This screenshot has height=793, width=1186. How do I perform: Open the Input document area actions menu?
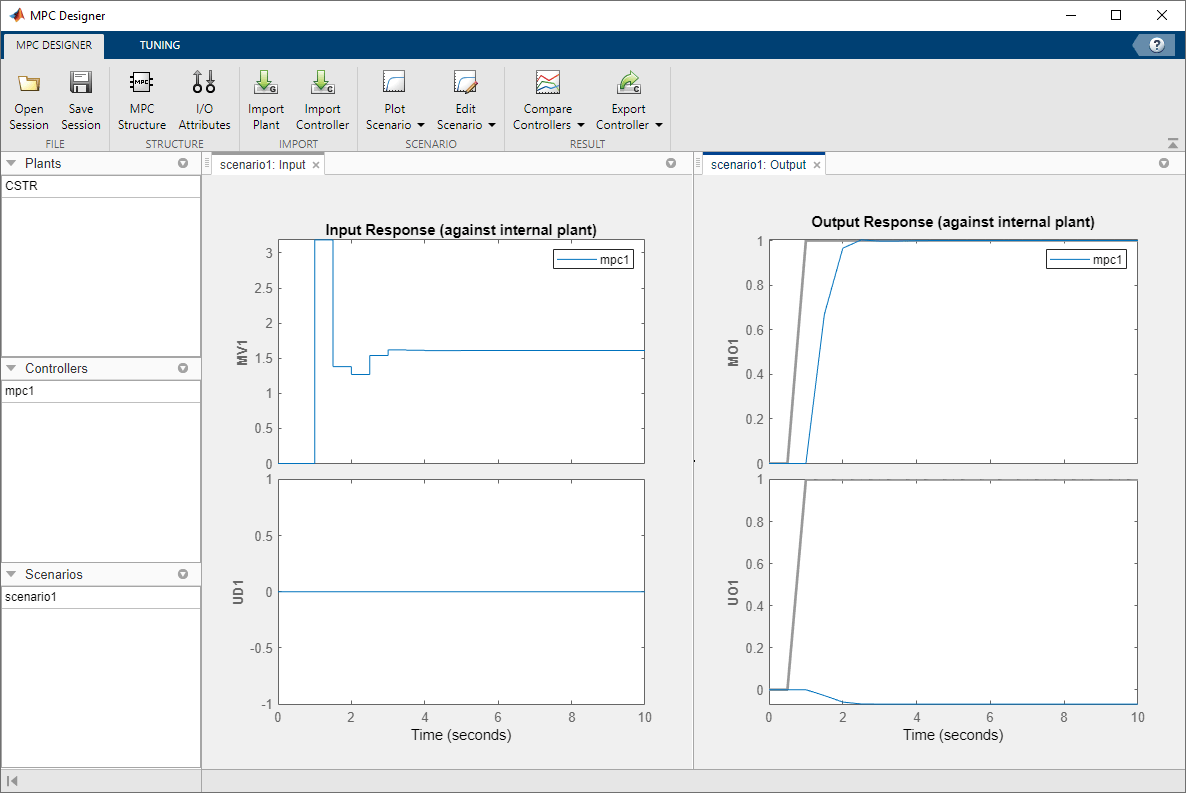coord(671,163)
